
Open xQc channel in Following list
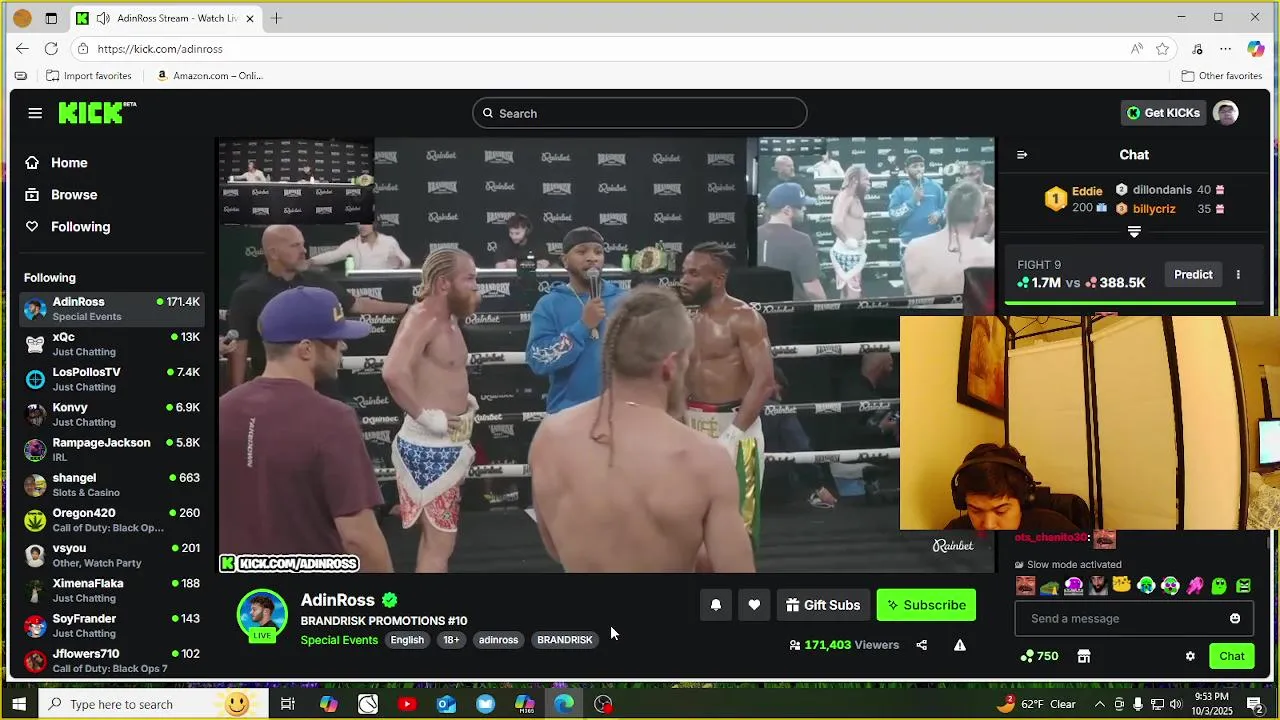tap(112, 344)
